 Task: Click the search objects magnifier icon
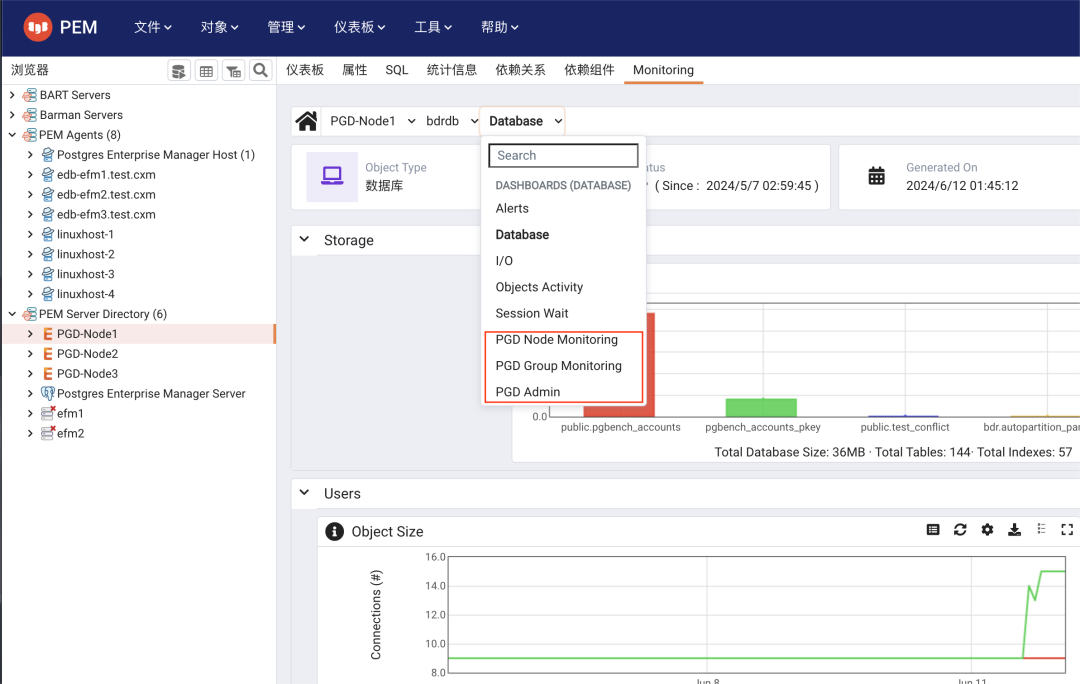pos(260,70)
